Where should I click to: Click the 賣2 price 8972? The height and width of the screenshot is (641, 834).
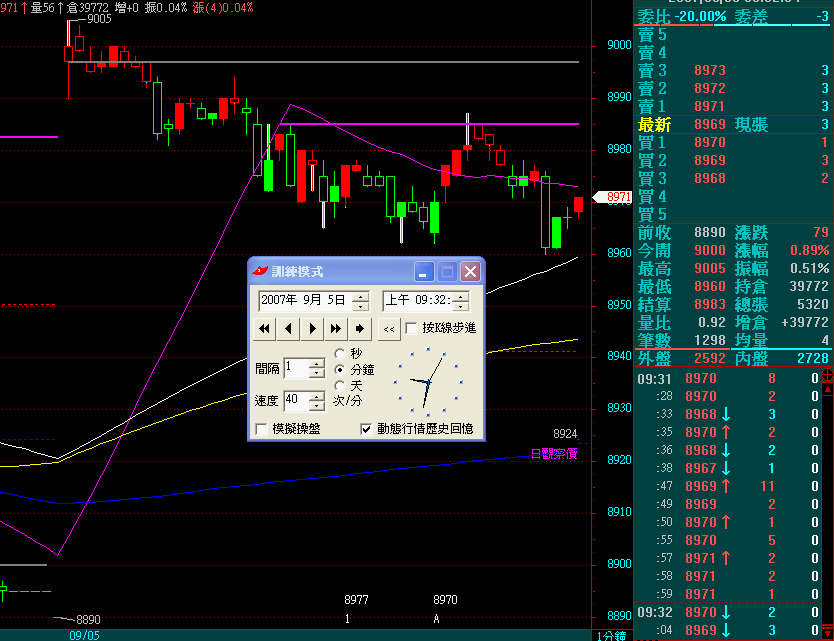click(x=710, y=88)
